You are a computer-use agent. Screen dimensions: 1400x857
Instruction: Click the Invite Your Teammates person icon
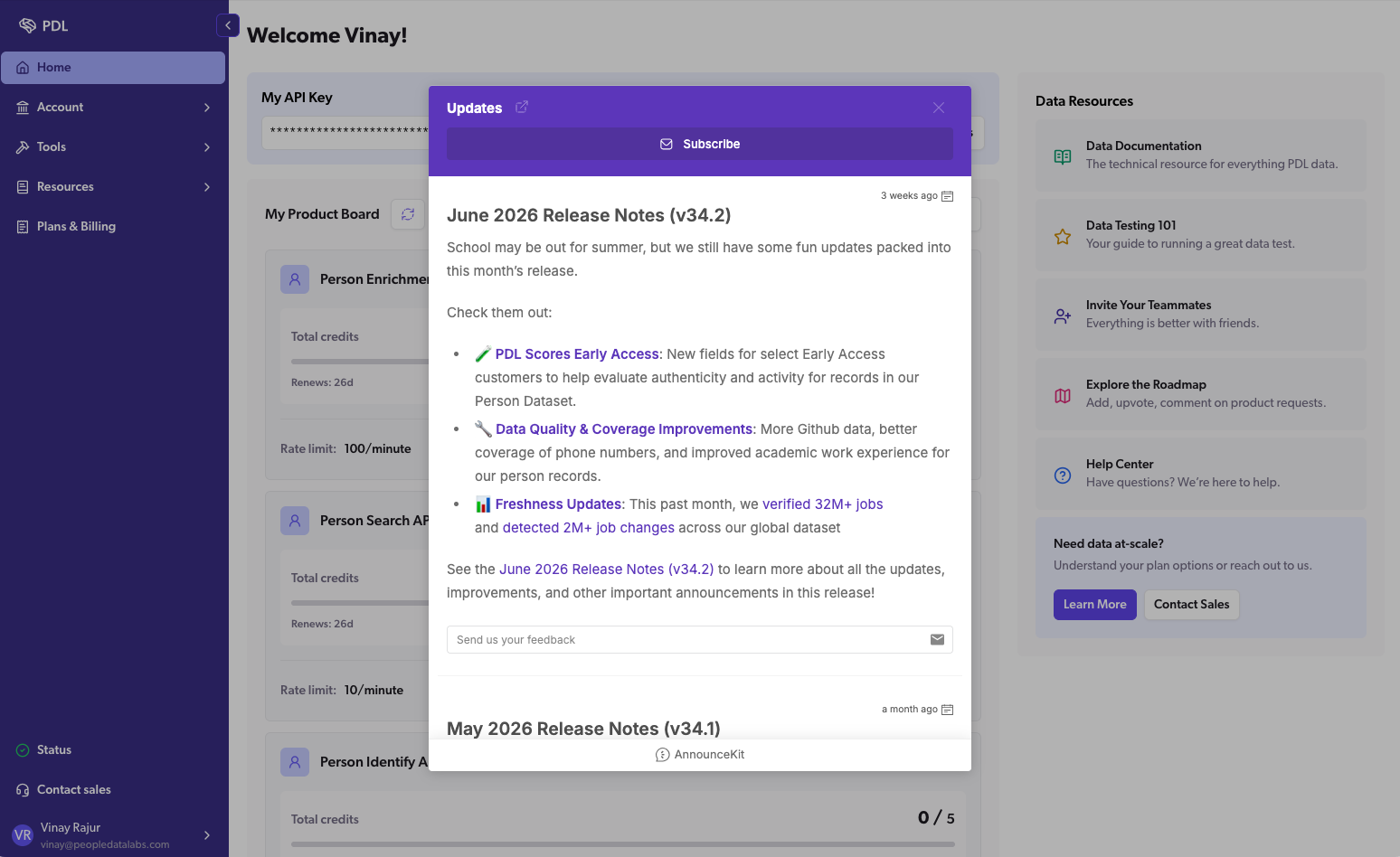click(x=1063, y=316)
